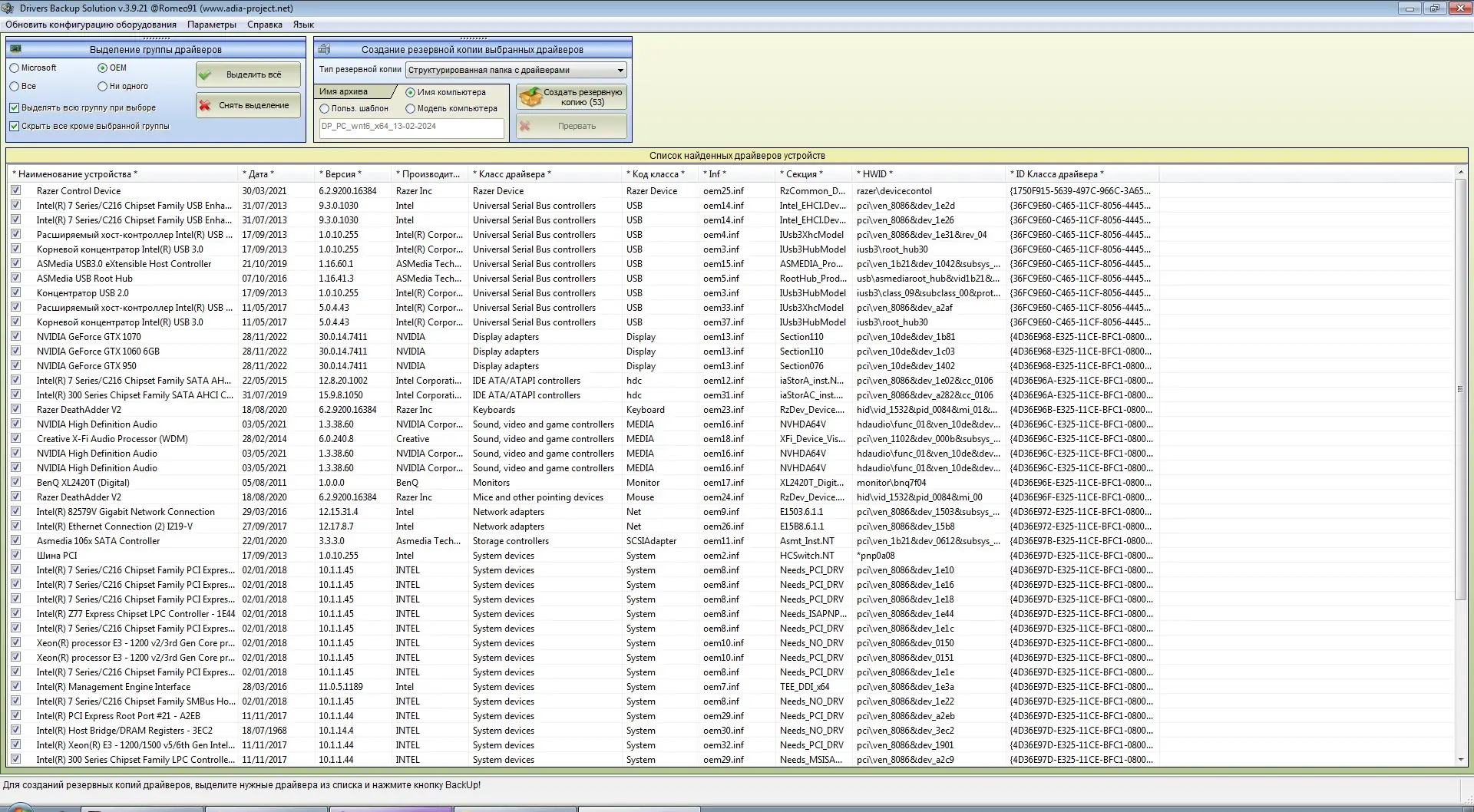Sort by the "Версия" column header
This screenshot has width=1474, height=812.
point(352,174)
